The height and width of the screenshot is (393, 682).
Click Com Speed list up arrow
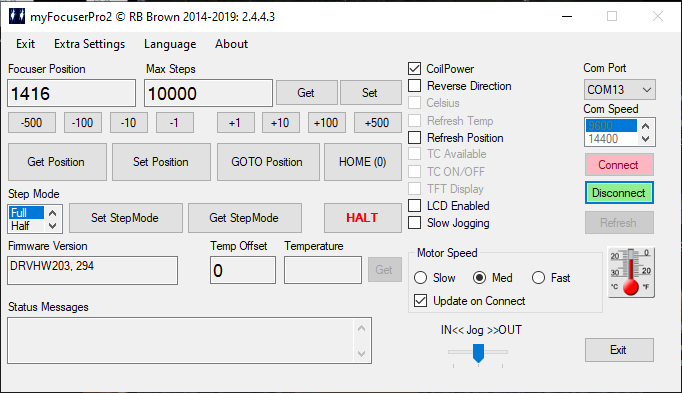[646, 126]
